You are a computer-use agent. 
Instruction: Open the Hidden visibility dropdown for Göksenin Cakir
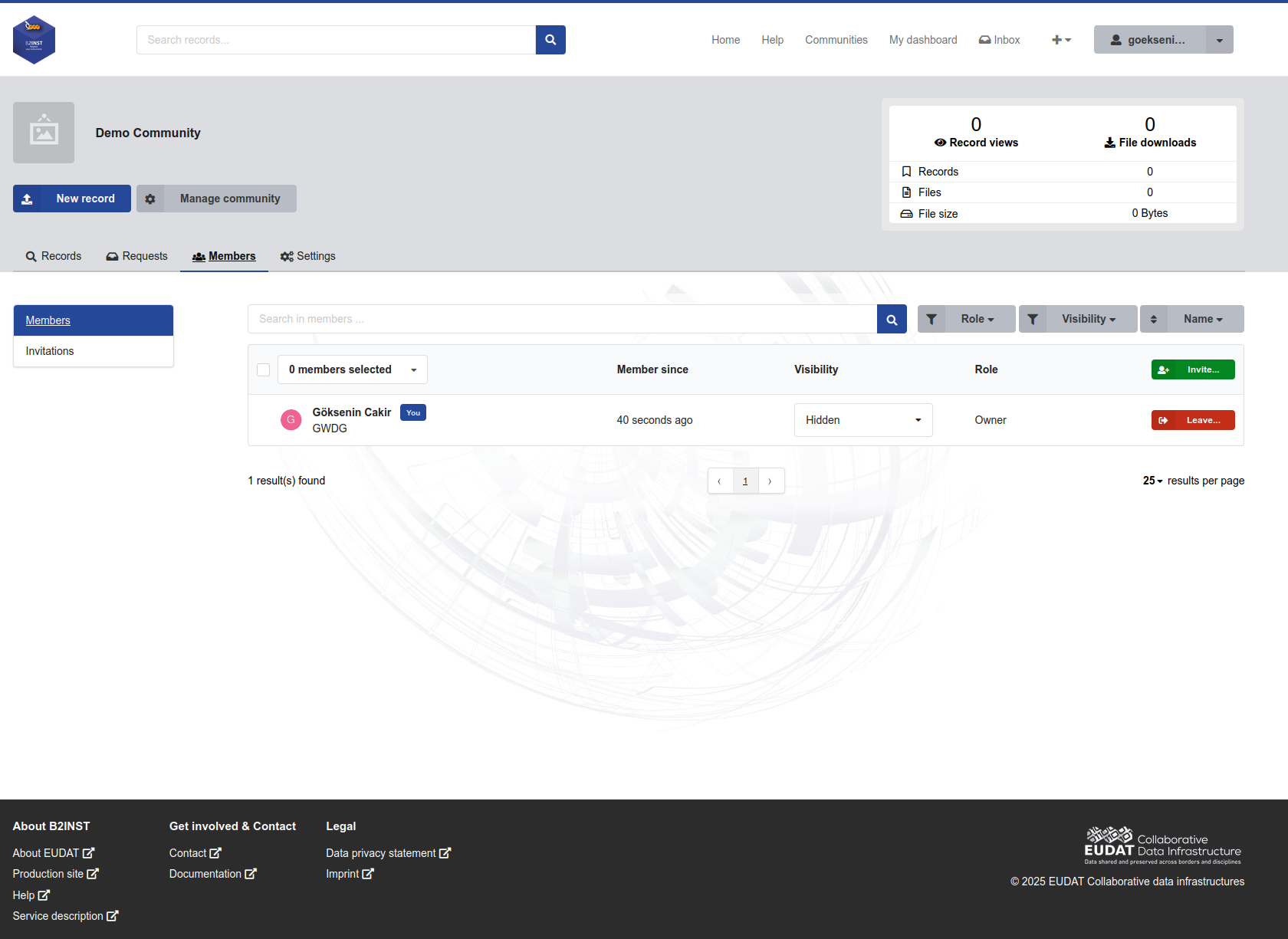(863, 420)
